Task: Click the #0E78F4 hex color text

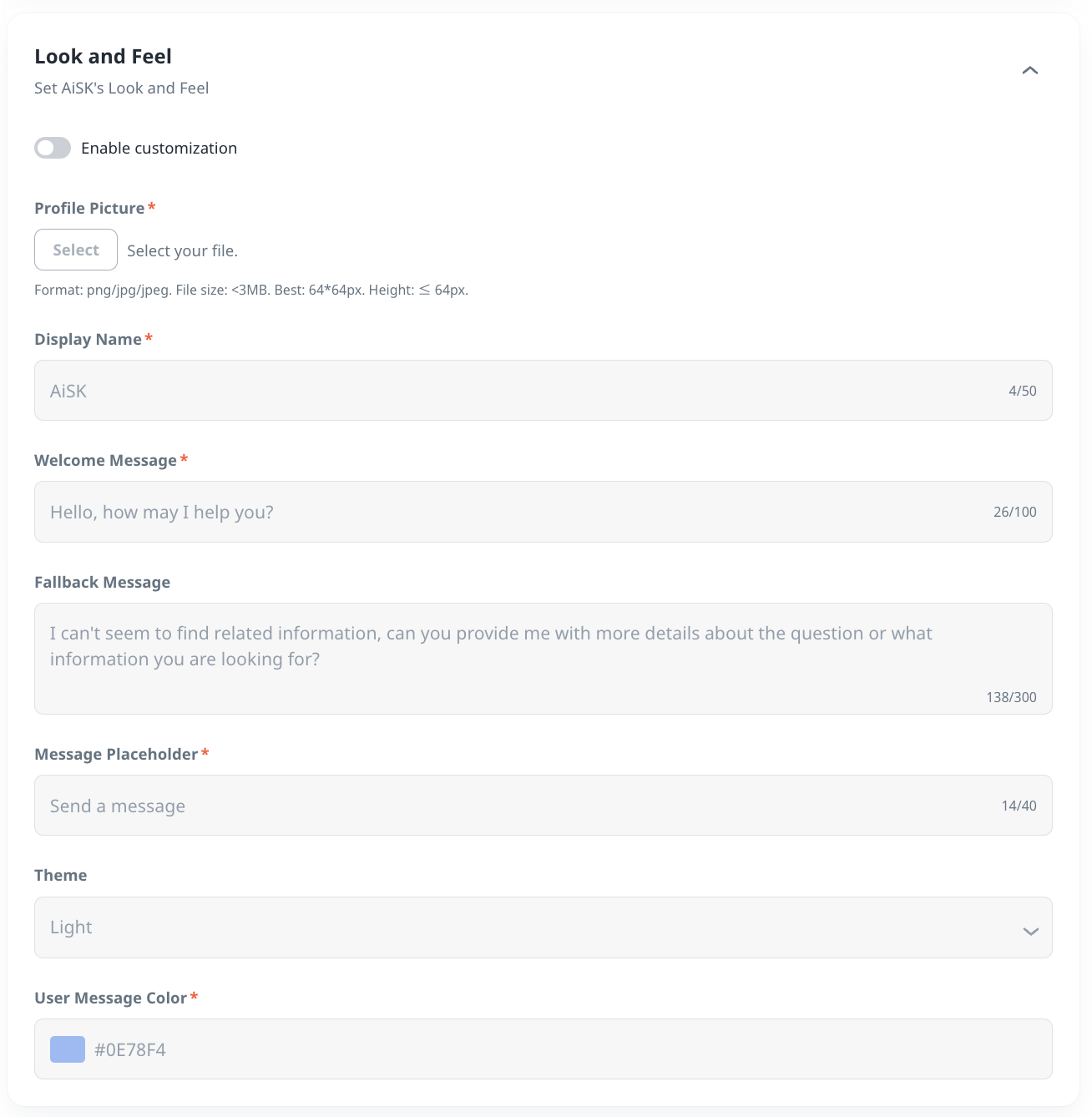Action: click(x=130, y=1049)
